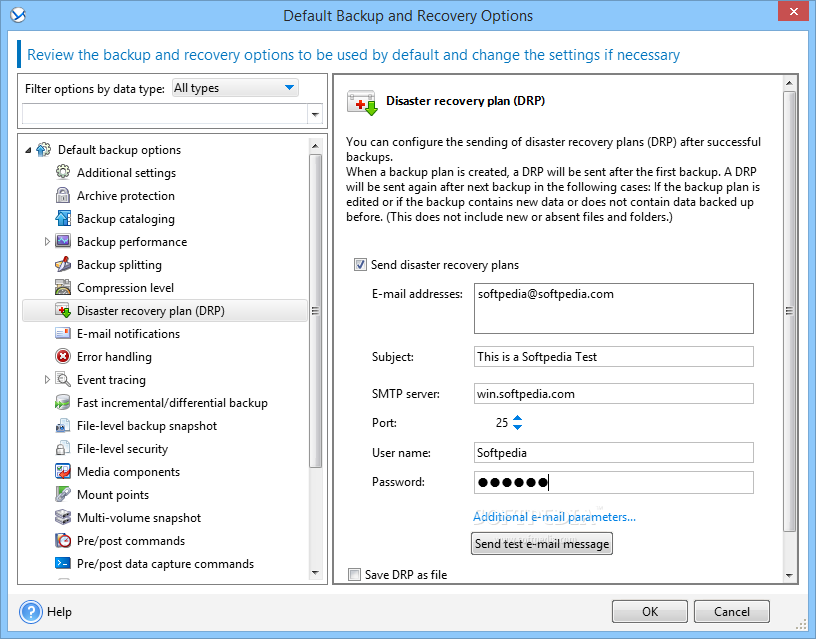Click the right panel scroll up arrow

click(789, 83)
